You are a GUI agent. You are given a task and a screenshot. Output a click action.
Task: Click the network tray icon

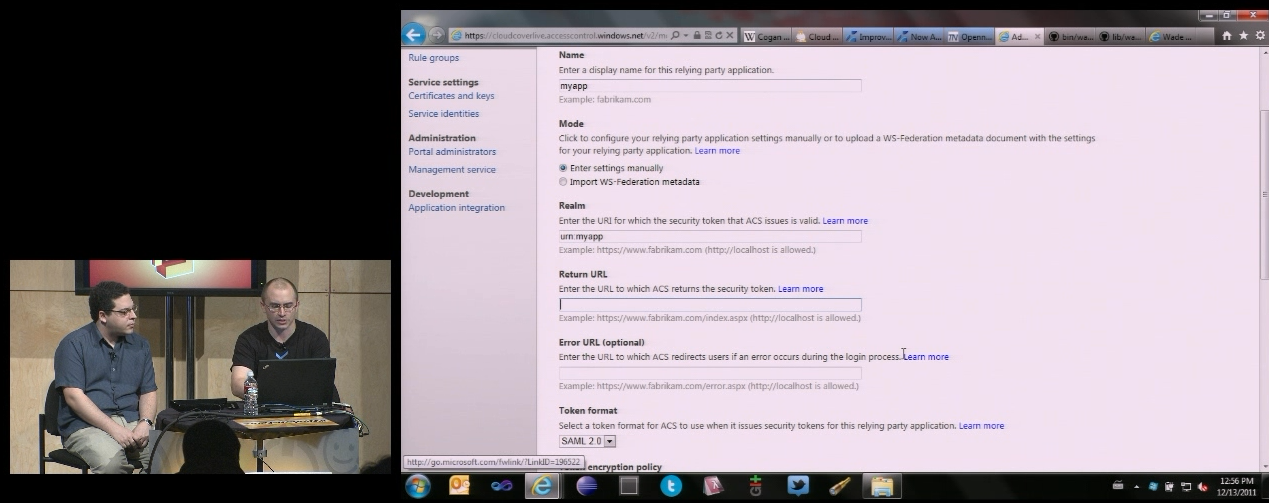click(1186, 487)
